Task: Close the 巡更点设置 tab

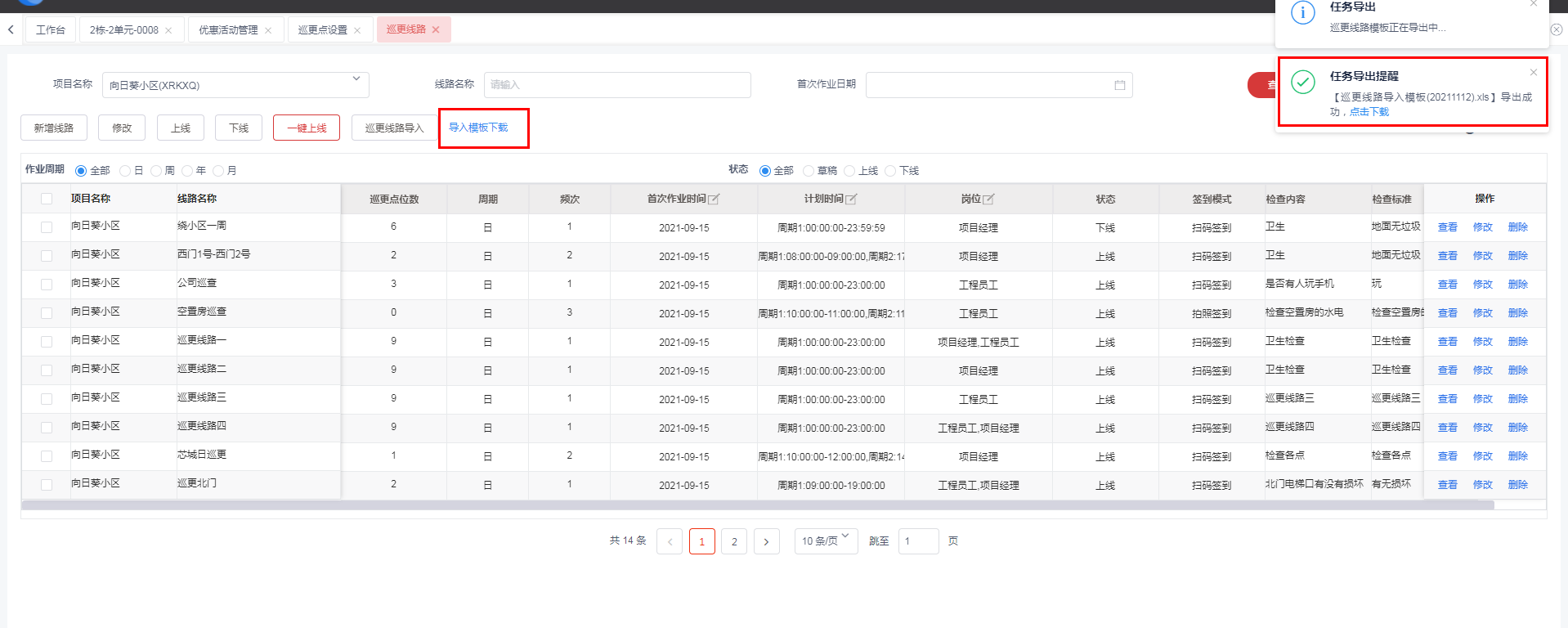Action: 357,30
